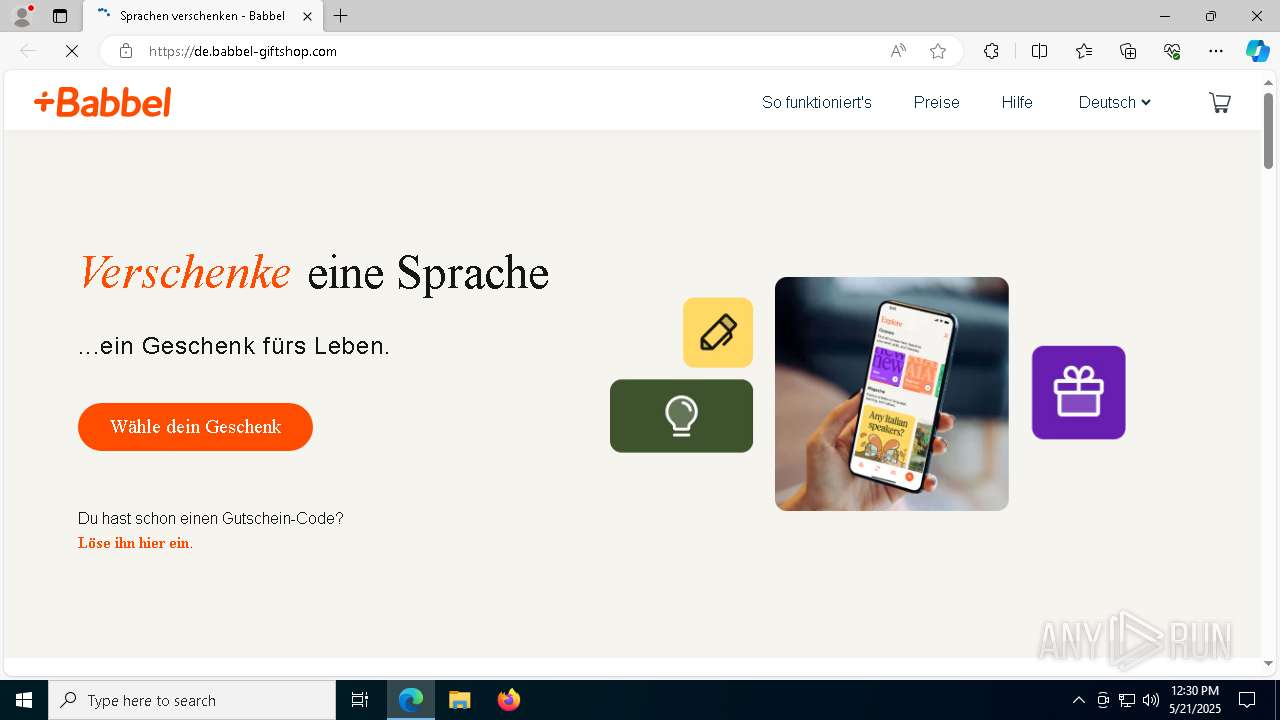Click the Babbel logo
This screenshot has height=720, width=1280.
click(x=103, y=102)
